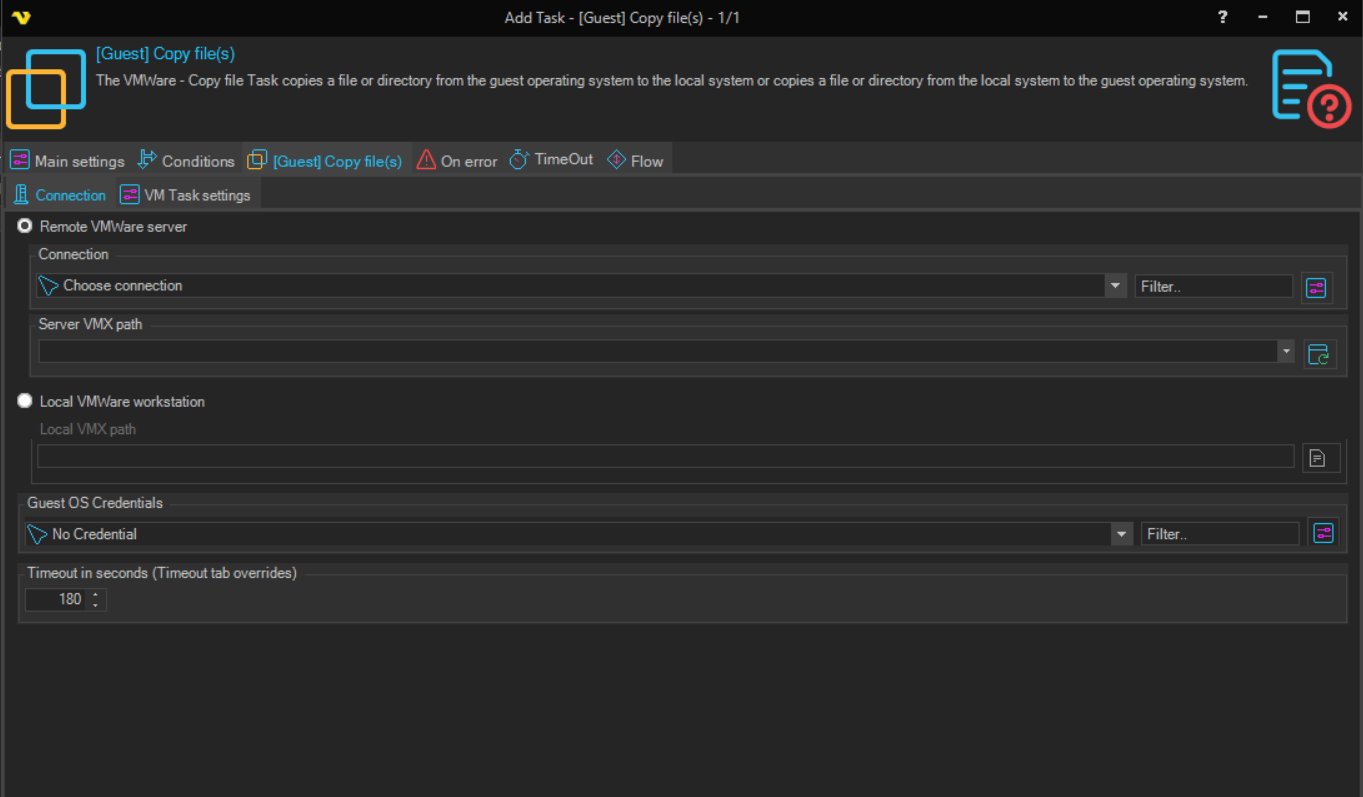Viewport: 1363px width, 797px height.
Task: Select Local VMWare workstation radio option
Action: pos(25,401)
